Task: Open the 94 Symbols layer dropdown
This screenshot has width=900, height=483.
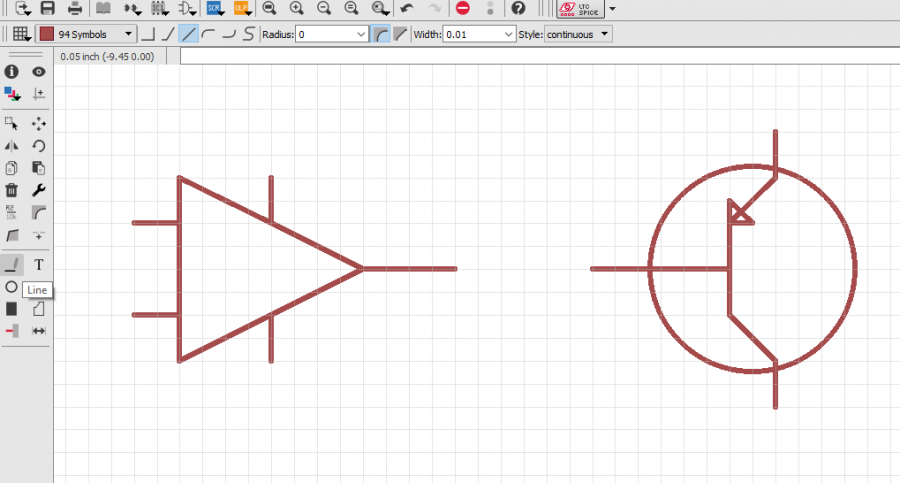Action: click(x=86, y=34)
